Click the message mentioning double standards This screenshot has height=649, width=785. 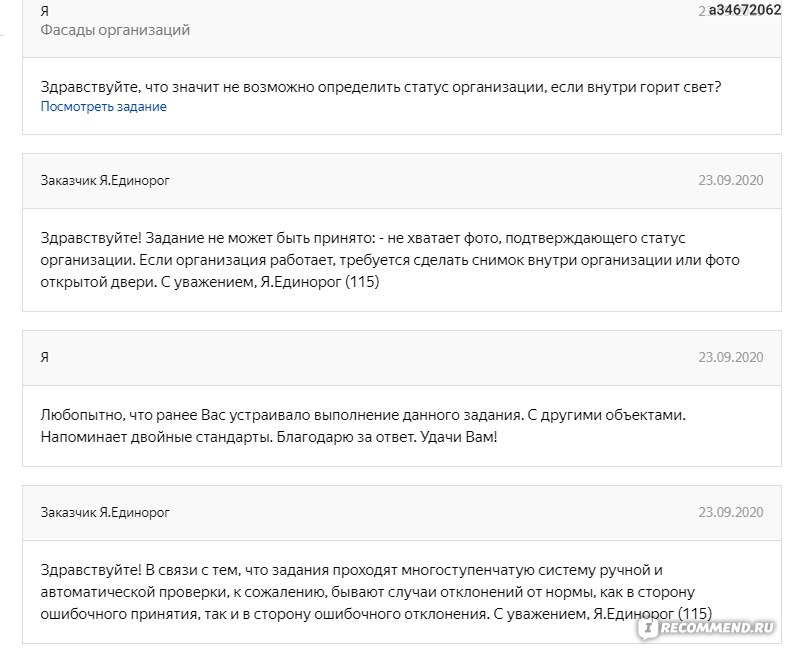coord(363,426)
